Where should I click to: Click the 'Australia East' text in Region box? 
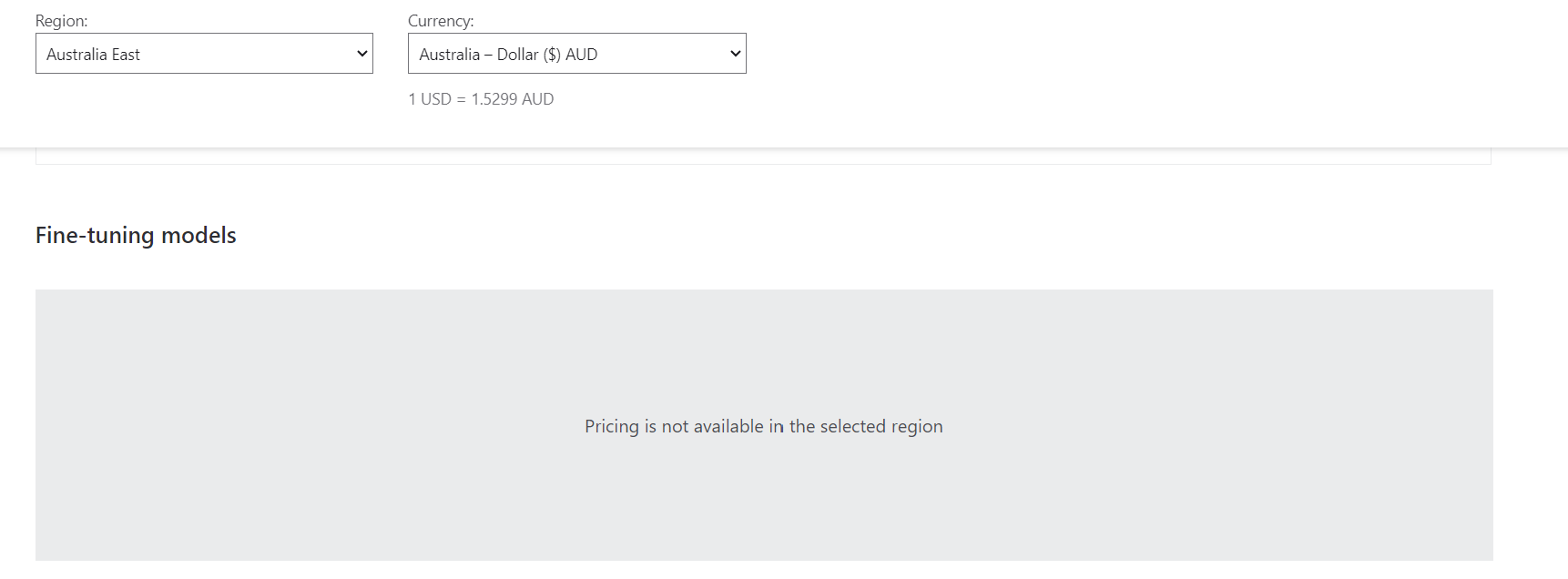click(93, 55)
